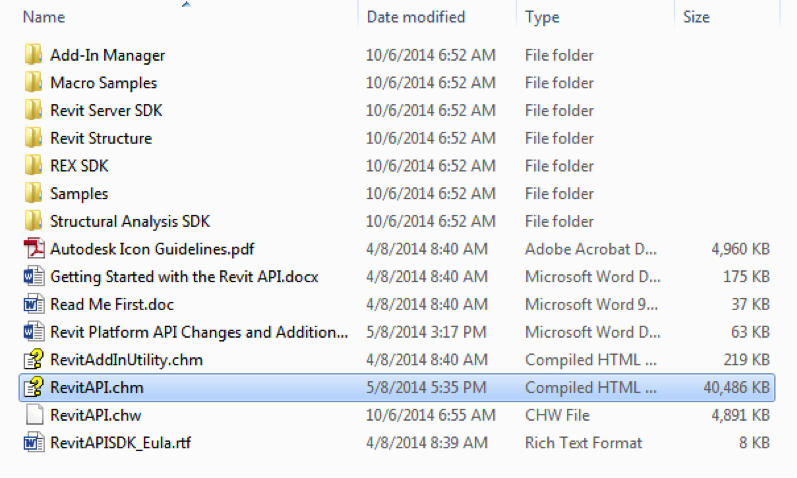Select the RevitAPI.chw file name

(96, 415)
